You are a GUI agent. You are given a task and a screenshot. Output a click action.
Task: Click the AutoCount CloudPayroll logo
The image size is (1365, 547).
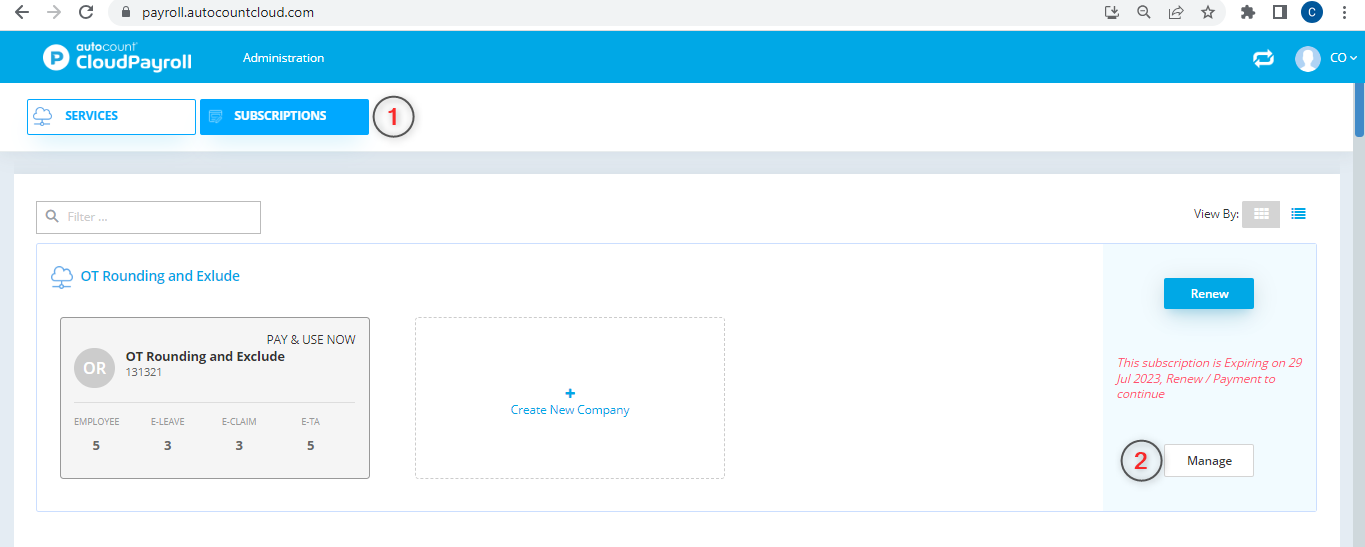[x=117, y=57]
